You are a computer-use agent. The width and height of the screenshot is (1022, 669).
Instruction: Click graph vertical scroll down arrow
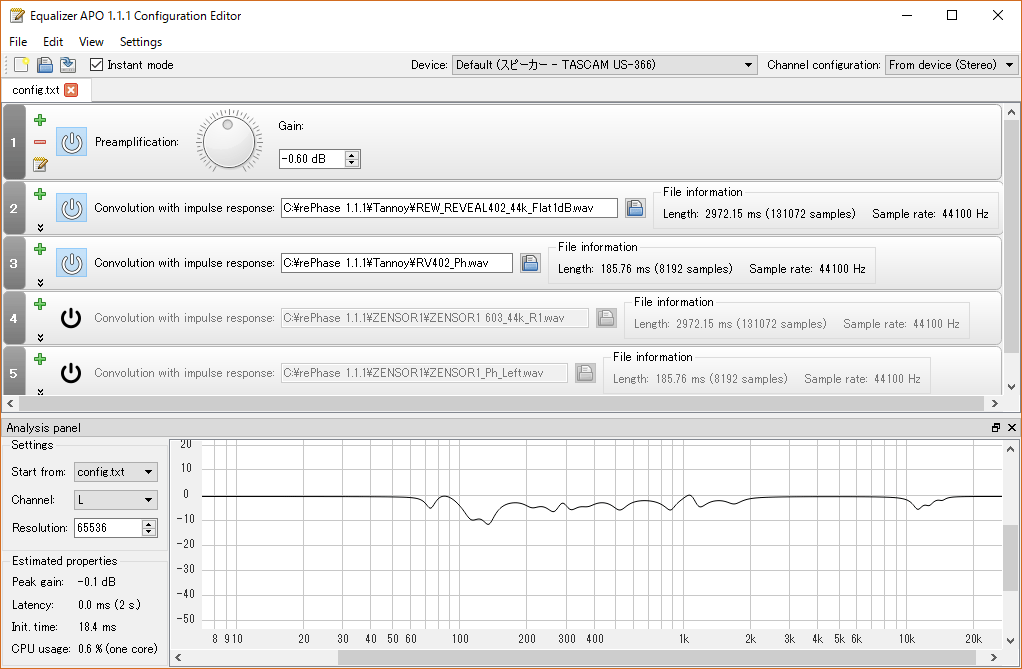click(1010, 641)
